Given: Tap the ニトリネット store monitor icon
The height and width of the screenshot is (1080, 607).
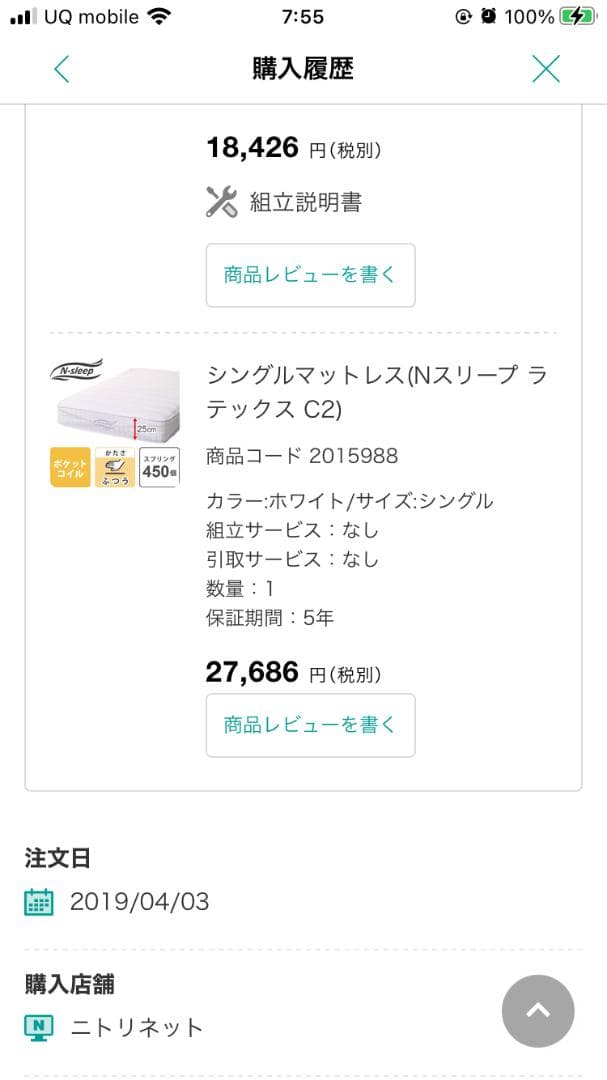Looking at the screenshot, I should [x=39, y=1027].
